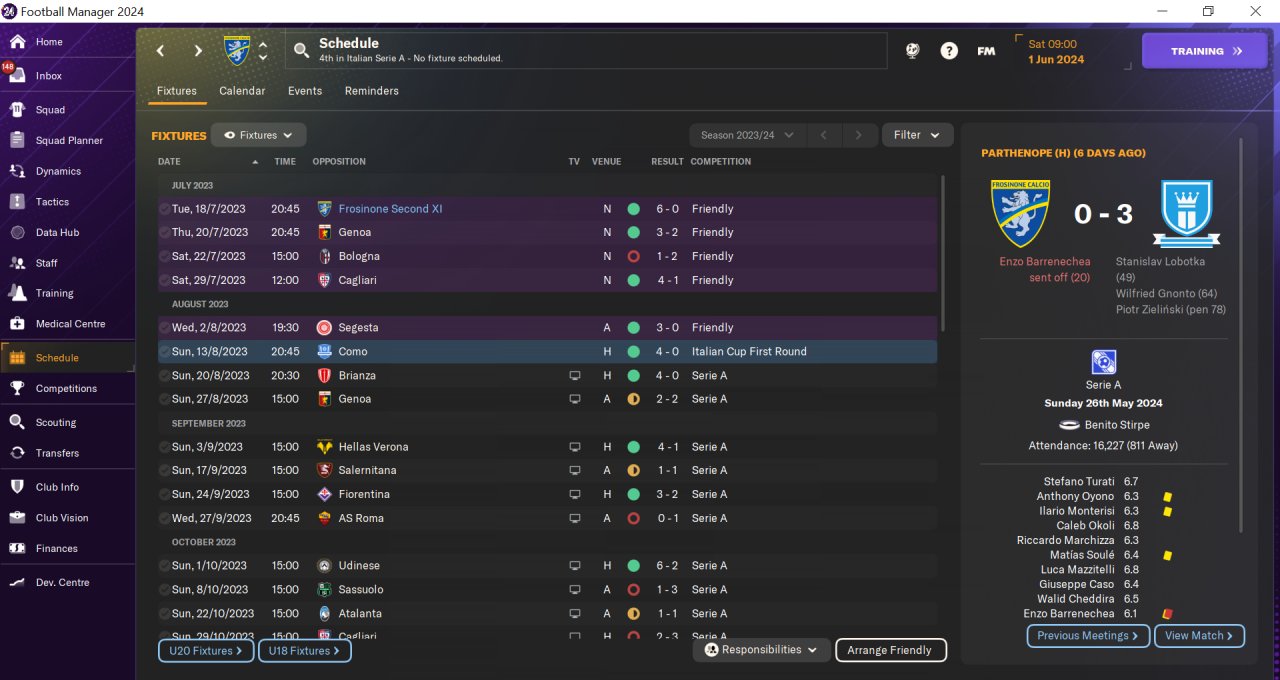Open the Frosinone Second XI link
The width and height of the screenshot is (1280, 680).
pyautogui.click(x=390, y=209)
